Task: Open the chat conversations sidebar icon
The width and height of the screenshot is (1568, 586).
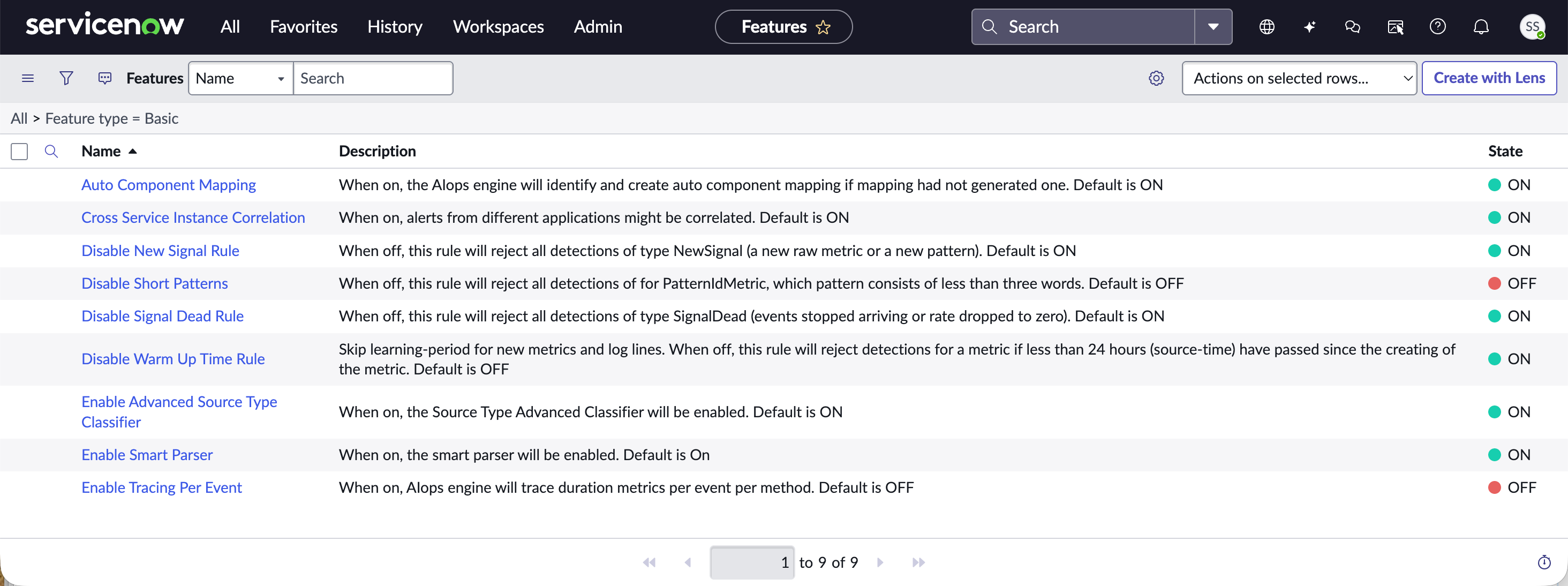Action: pos(1353,27)
